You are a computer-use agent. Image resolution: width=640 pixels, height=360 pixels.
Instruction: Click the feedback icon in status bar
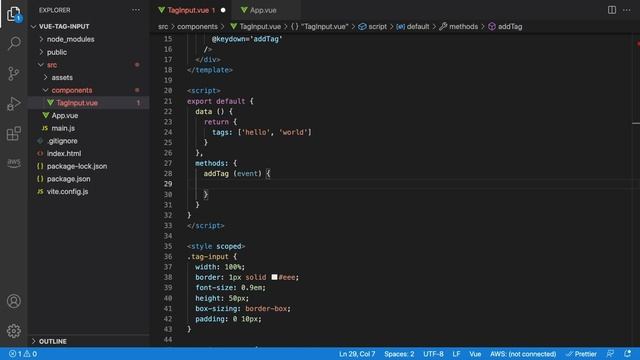[x=610, y=353]
